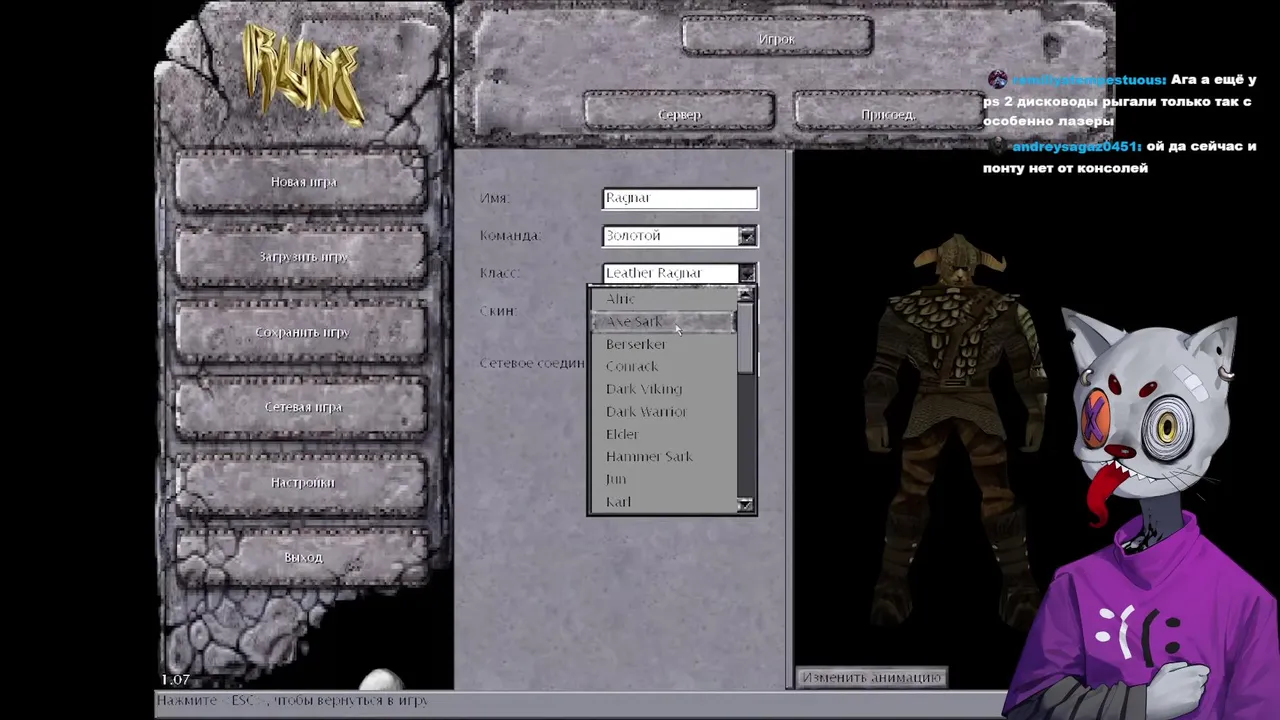Collapse the Класс dropdown Leather Ragnar
1280x720 pixels.
(x=680, y=273)
